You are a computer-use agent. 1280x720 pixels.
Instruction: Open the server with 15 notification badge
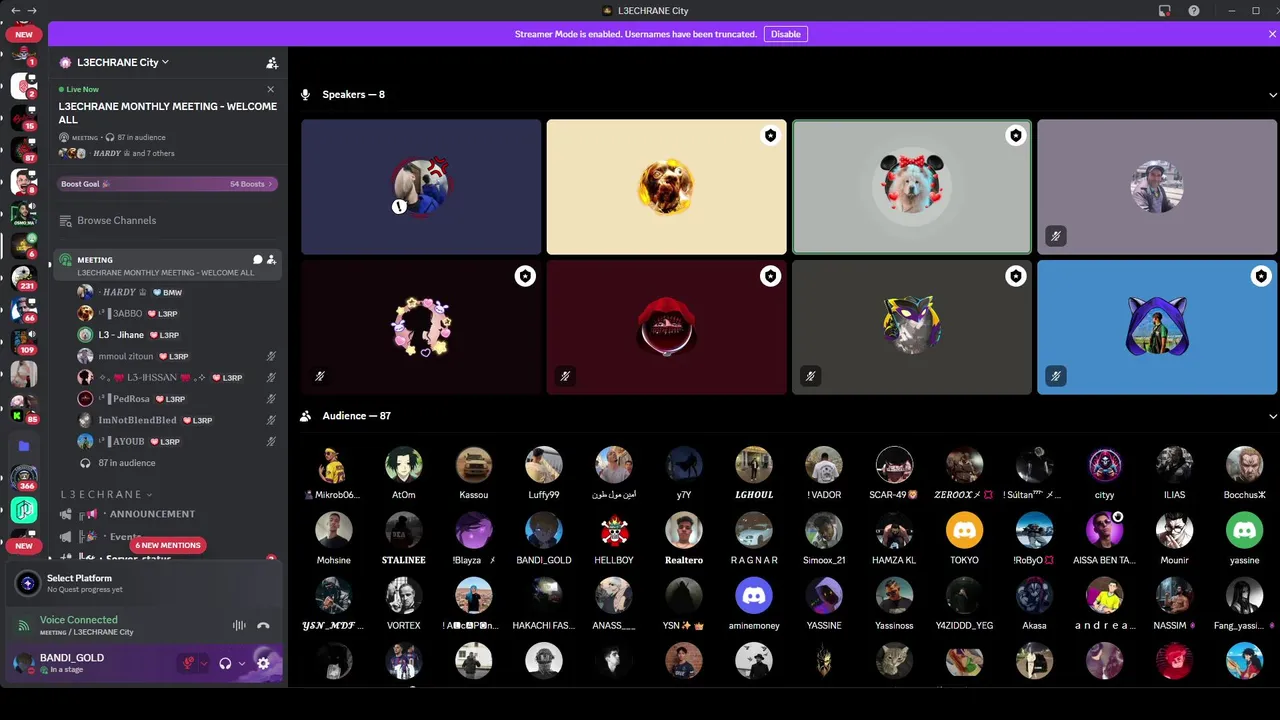(x=24, y=117)
